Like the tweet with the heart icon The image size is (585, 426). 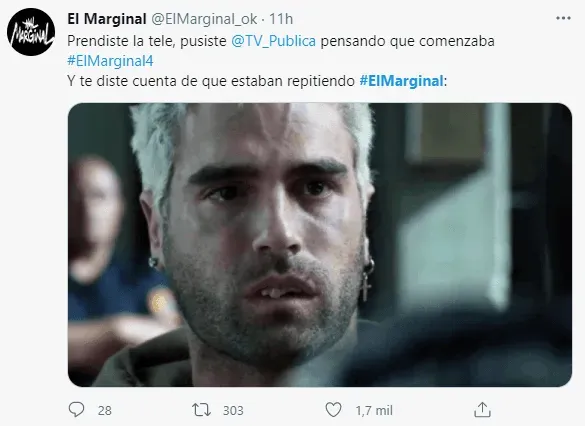(x=333, y=410)
